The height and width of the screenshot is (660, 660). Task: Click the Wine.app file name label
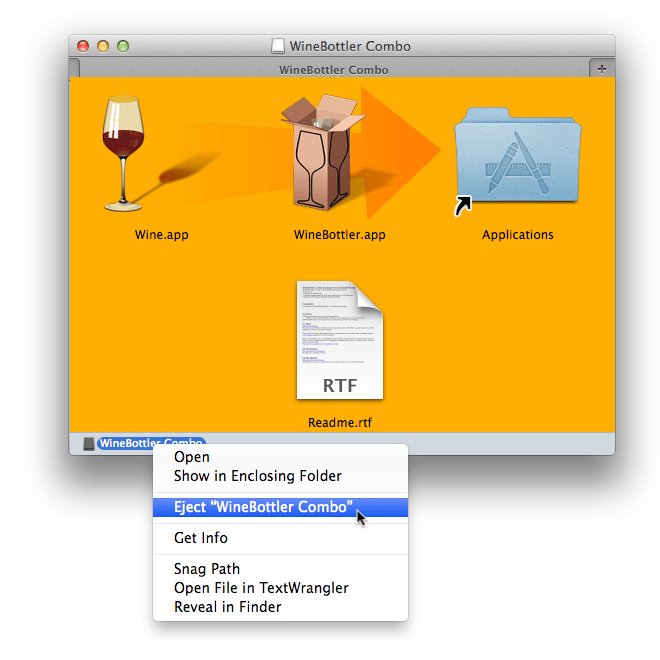click(x=162, y=235)
